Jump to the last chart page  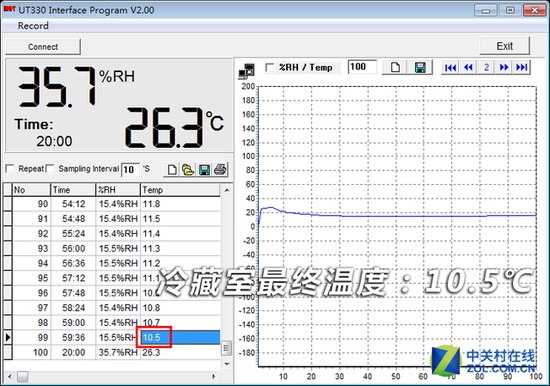click(x=522, y=67)
